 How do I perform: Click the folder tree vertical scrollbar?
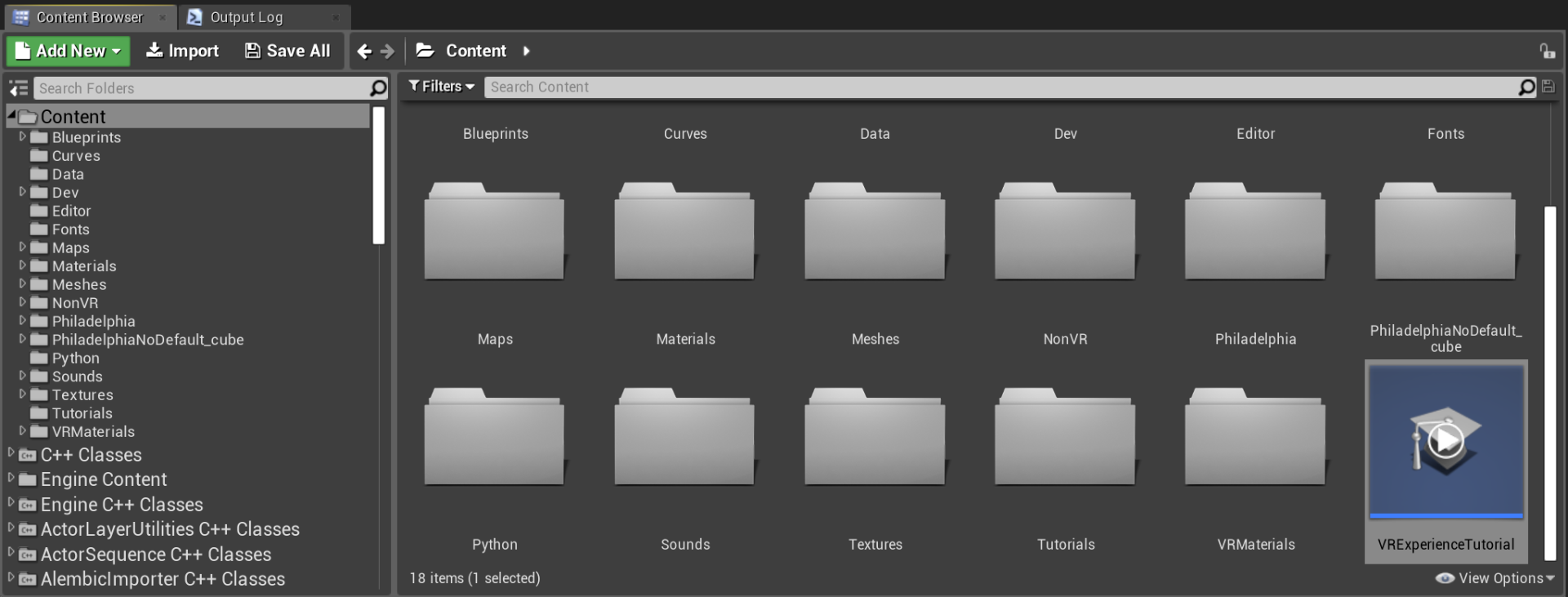pyautogui.click(x=378, y=175)
